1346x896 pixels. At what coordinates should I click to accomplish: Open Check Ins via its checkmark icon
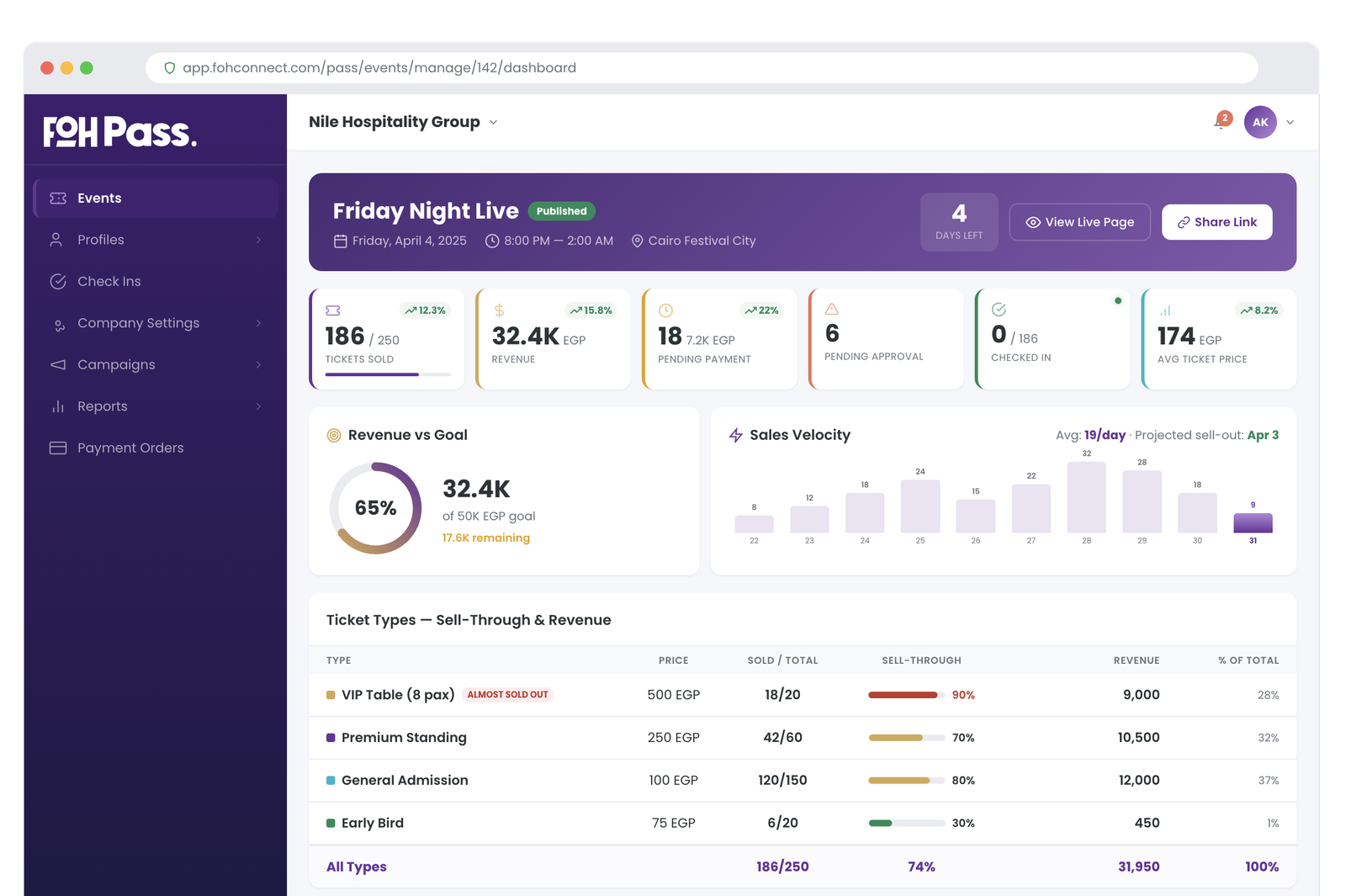(57, 281)
